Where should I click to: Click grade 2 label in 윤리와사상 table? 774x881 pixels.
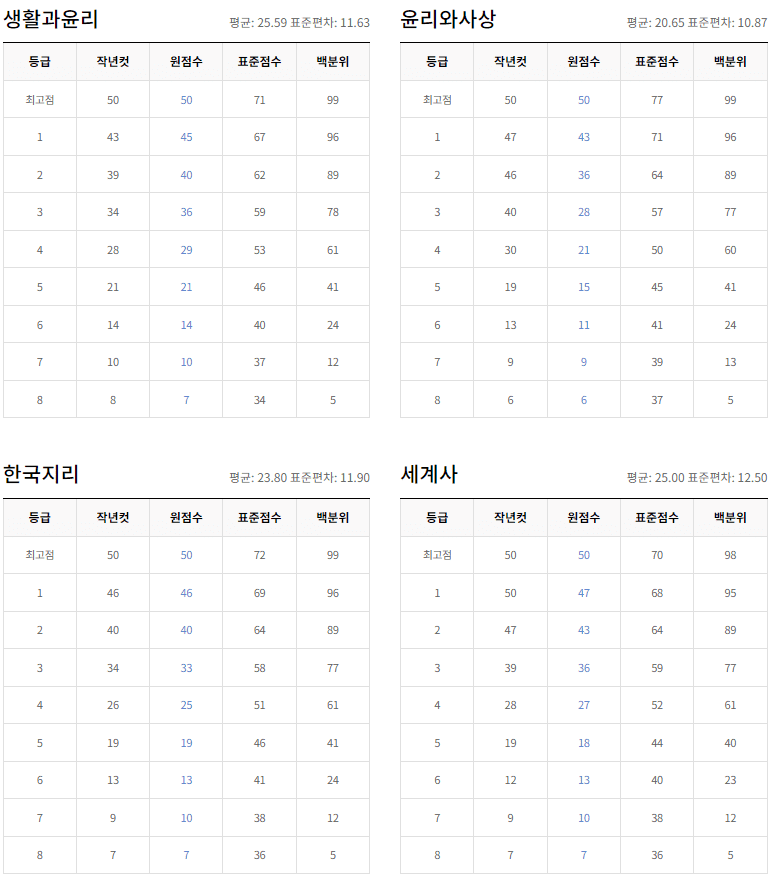coord(437,175)
